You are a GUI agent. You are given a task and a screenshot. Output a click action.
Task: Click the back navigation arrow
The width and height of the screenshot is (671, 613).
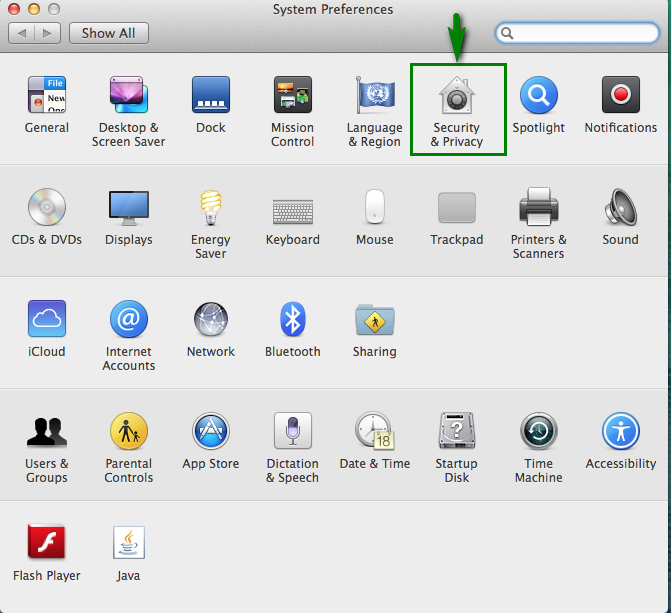(22, 33)
